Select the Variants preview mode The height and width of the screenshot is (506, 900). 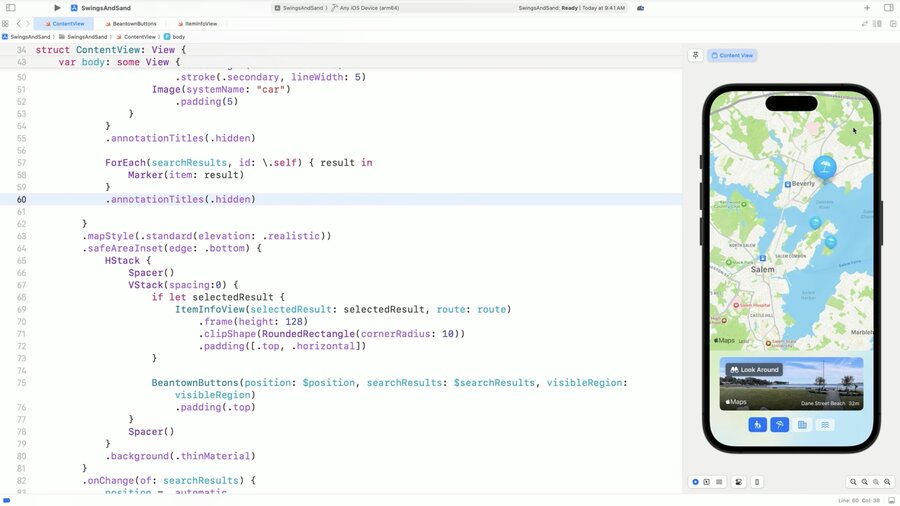719,482
